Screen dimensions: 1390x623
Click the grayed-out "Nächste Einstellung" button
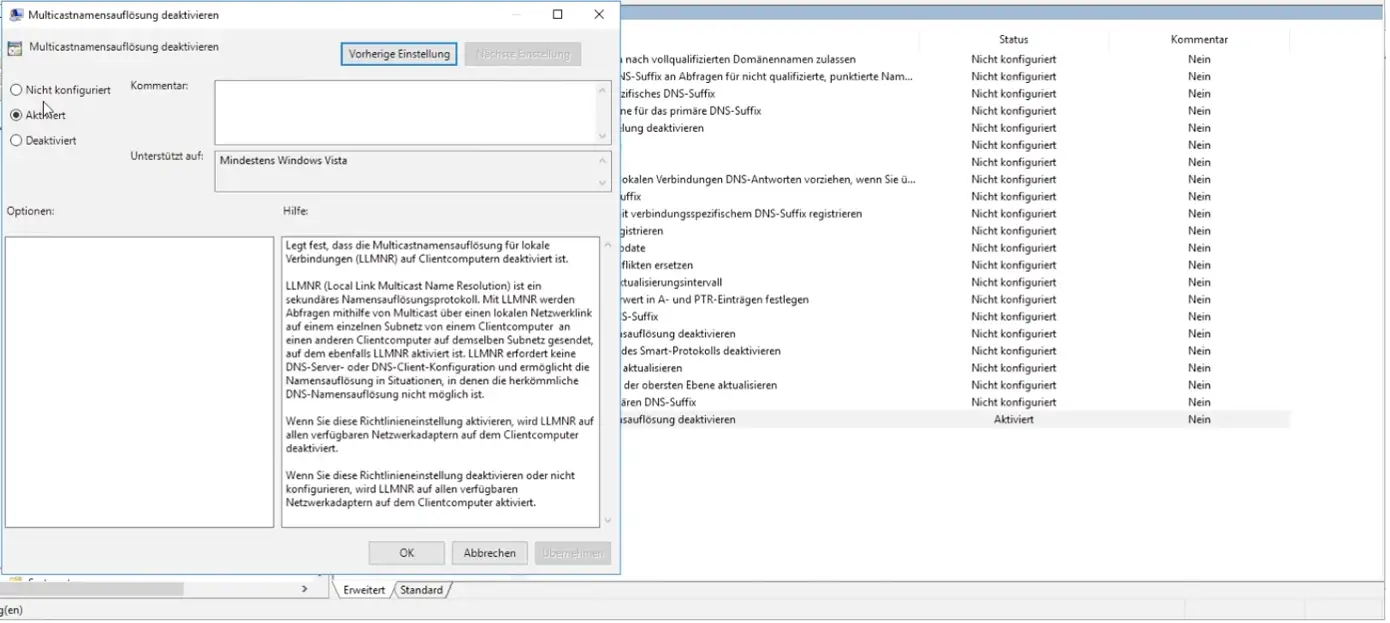[x=523, y=54]
